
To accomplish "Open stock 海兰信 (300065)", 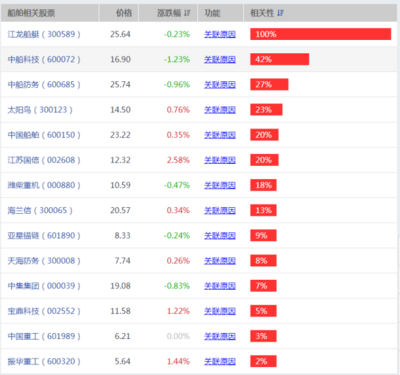I will [40, 210].
